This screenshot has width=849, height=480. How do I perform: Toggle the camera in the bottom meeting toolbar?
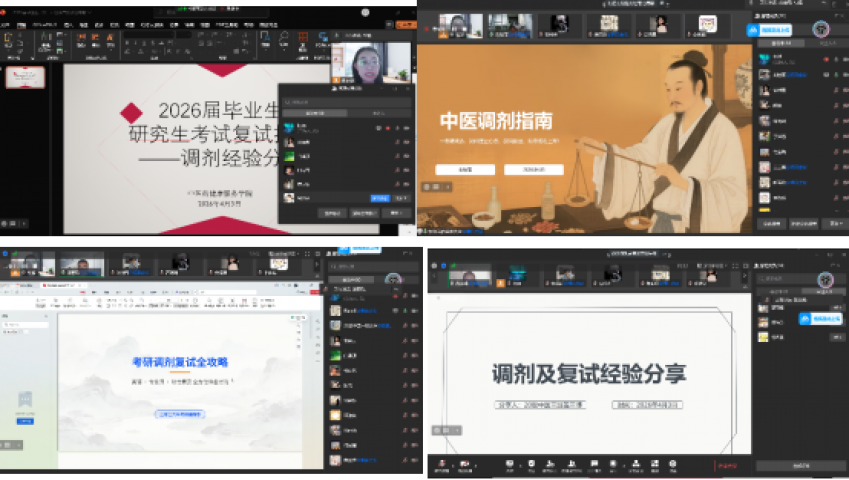pos(465,465)
